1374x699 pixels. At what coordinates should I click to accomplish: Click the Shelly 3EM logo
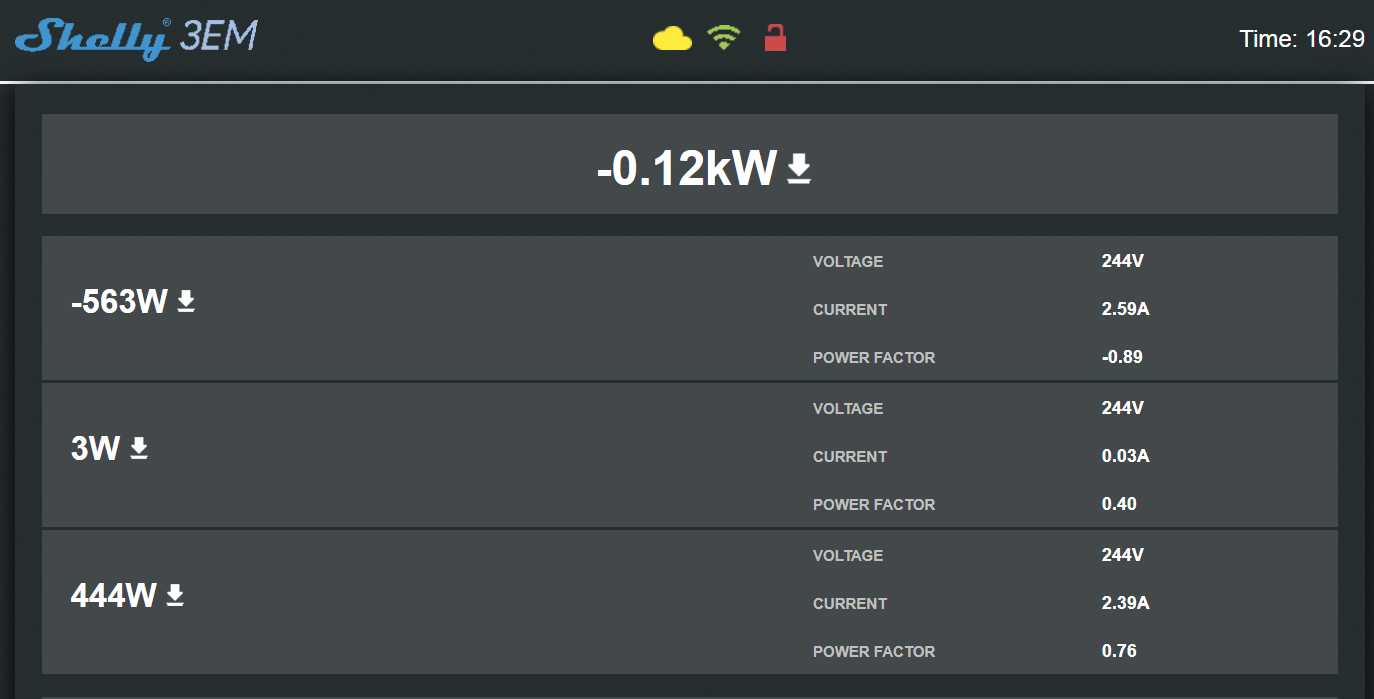(x=136, y=39)
